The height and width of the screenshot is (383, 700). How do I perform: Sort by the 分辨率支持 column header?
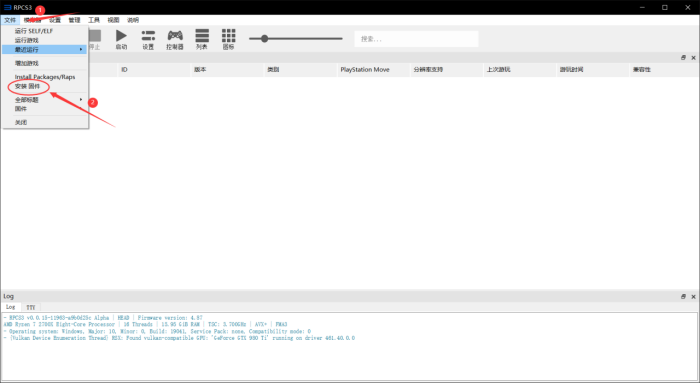[x=447, y=70]
